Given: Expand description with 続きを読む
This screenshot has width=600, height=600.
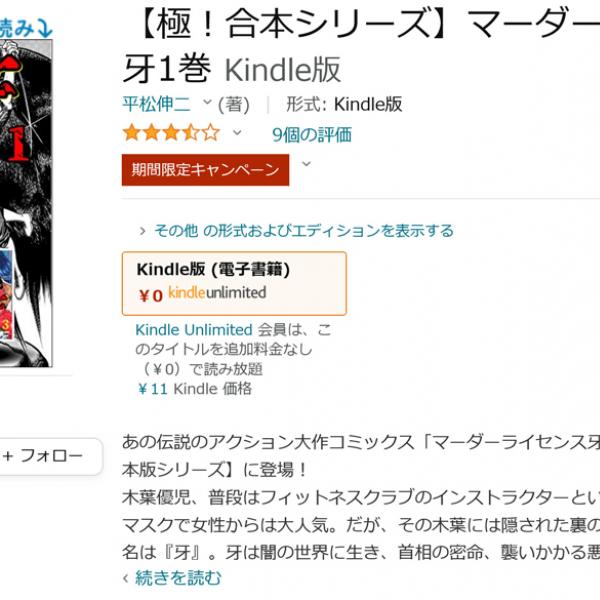Looking at the screenshot, I should tap(178, 577).
